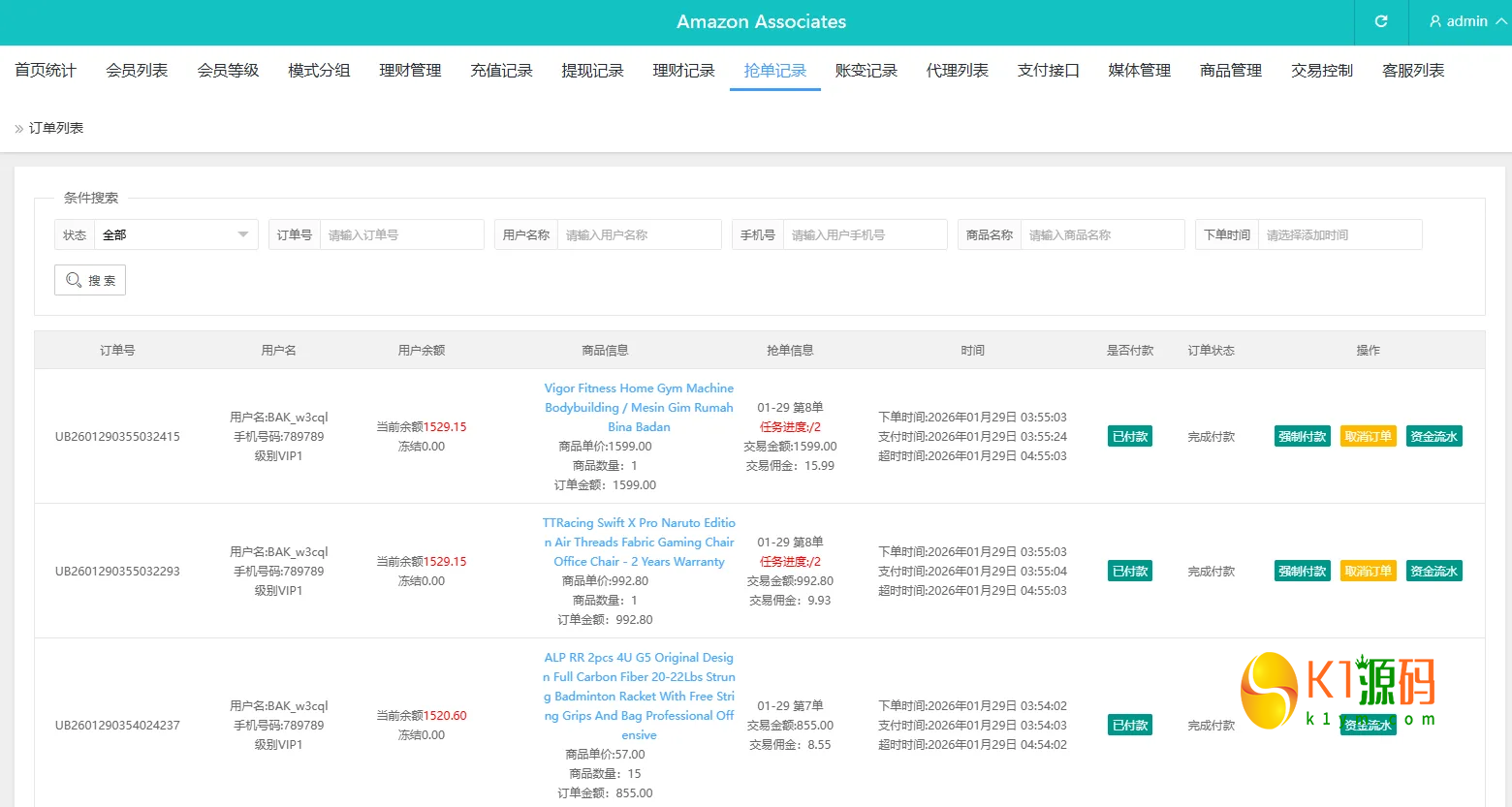Click the 订单号 order number input field

point(402,233)
